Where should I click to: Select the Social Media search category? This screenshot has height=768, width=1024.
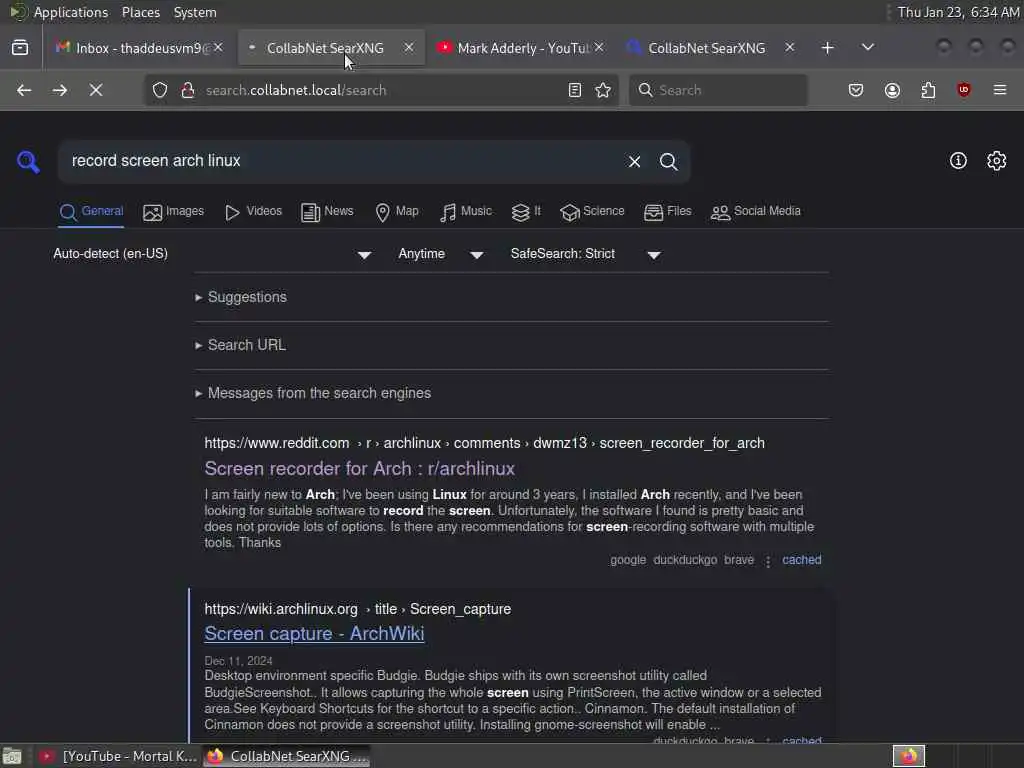pyautogui.click(x=756, y=212)
